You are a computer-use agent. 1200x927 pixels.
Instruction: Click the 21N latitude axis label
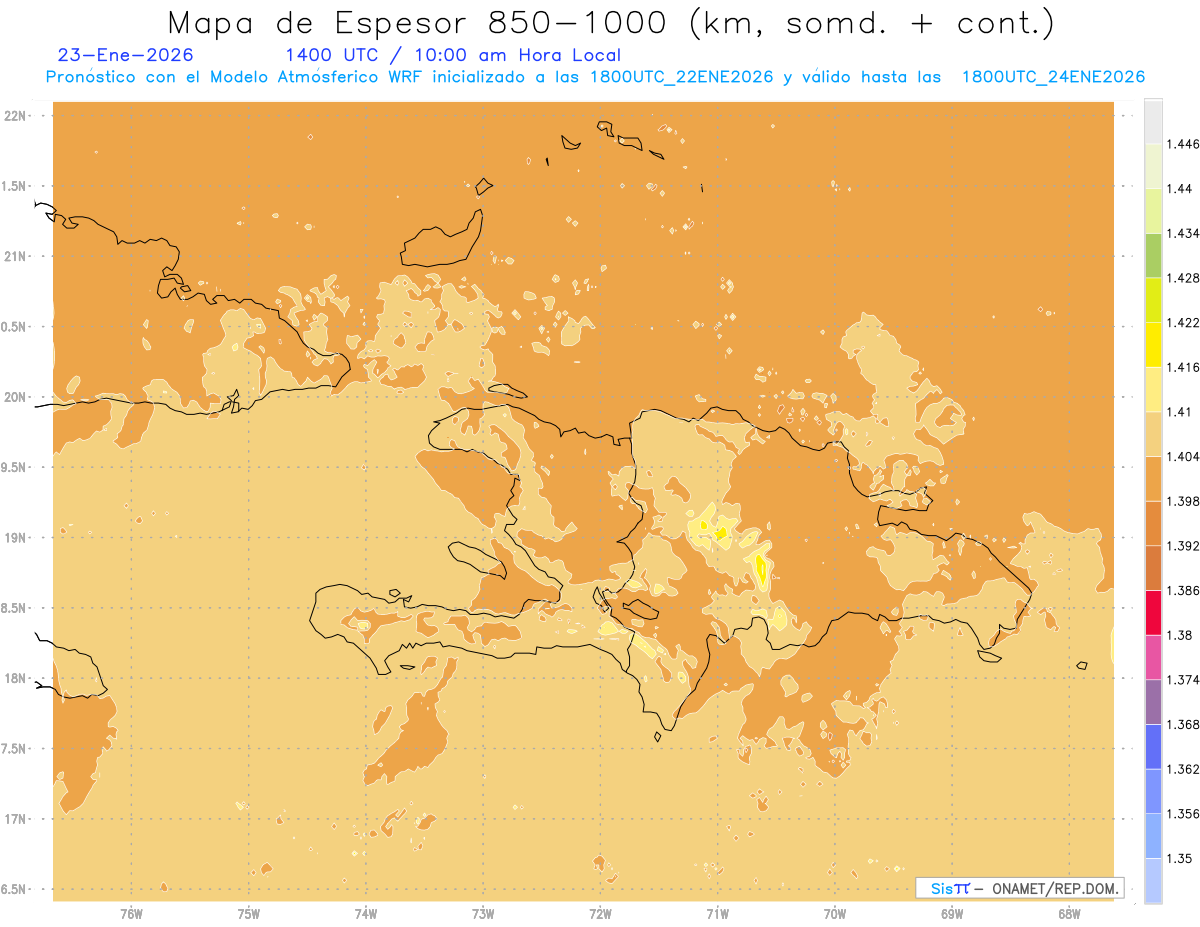pyautogui.click(x=14, y=257)
